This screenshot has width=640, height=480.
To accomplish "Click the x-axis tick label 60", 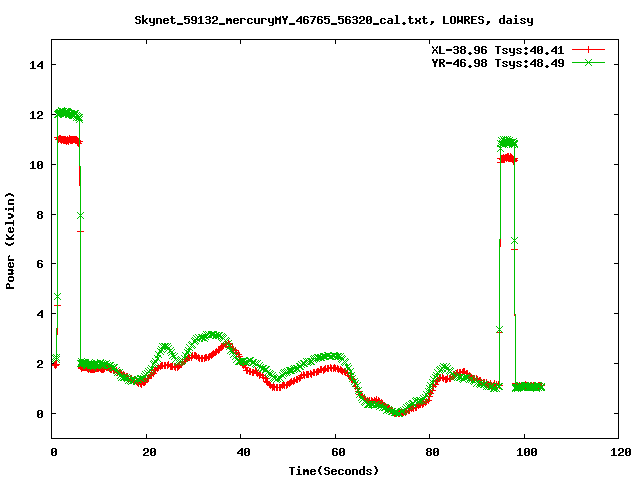I will (338, 452).
